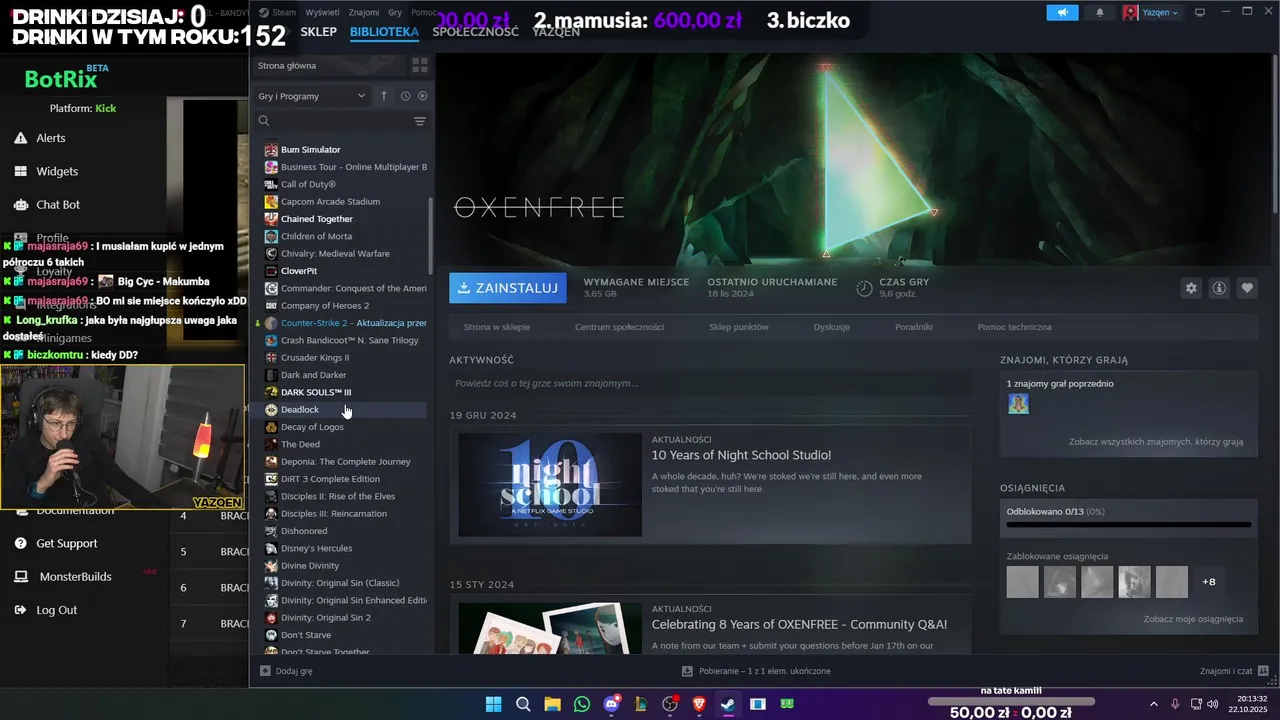Click the library search magnifier icon
Screen dimensions: 1280x720
coord(264,121)
